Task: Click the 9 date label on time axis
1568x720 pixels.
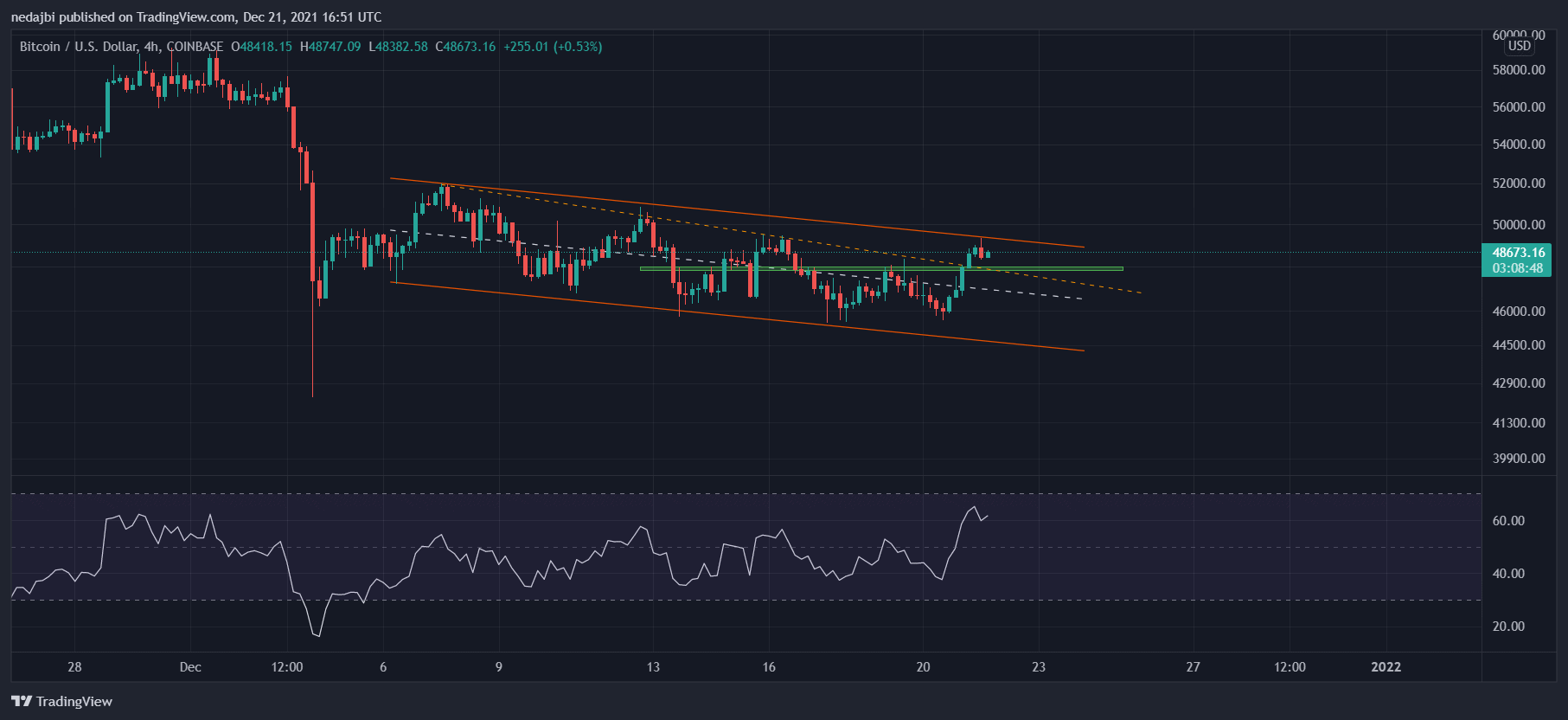Action: tap(499, 667)
